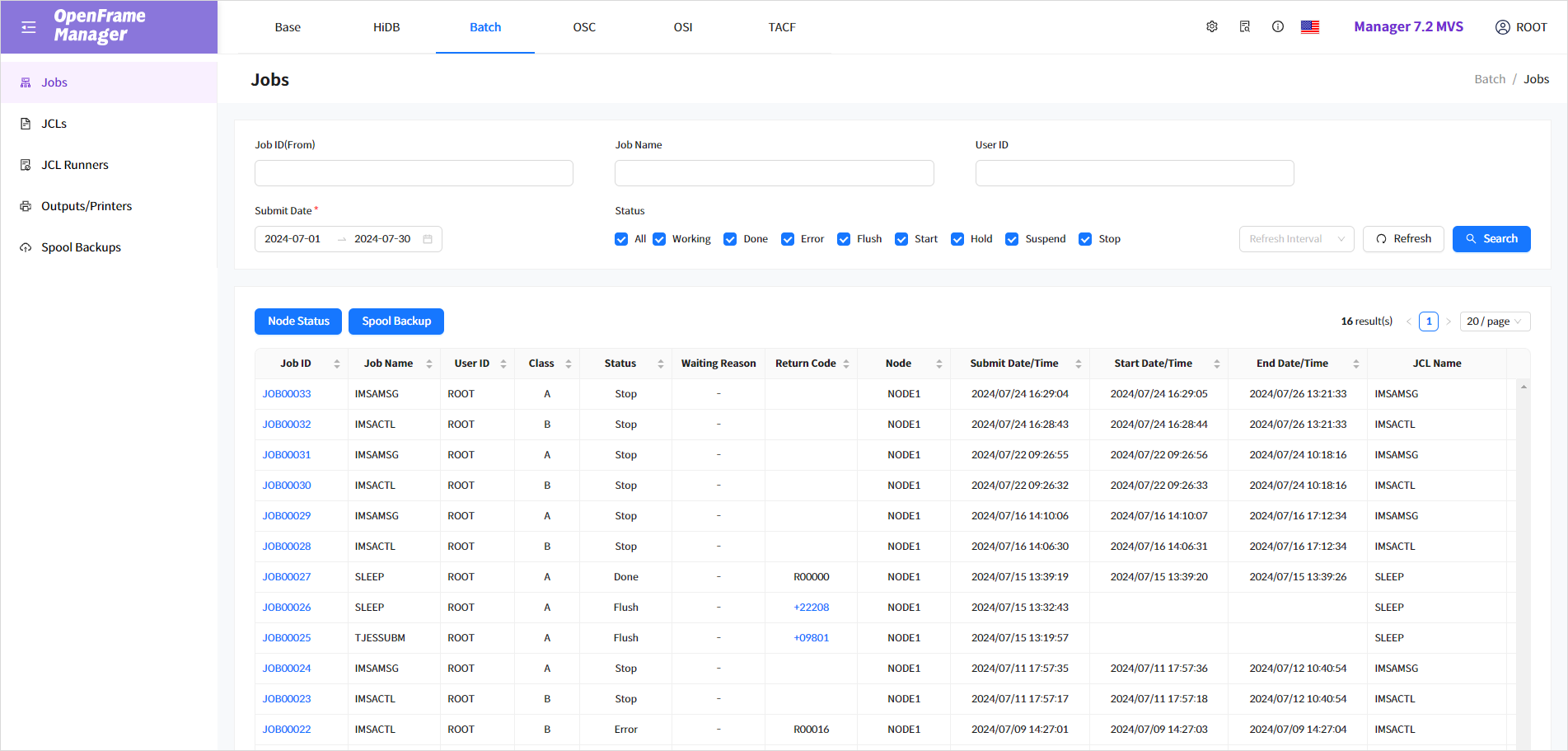
Task: Select Jobs in the sidebar
Action: 109,82
